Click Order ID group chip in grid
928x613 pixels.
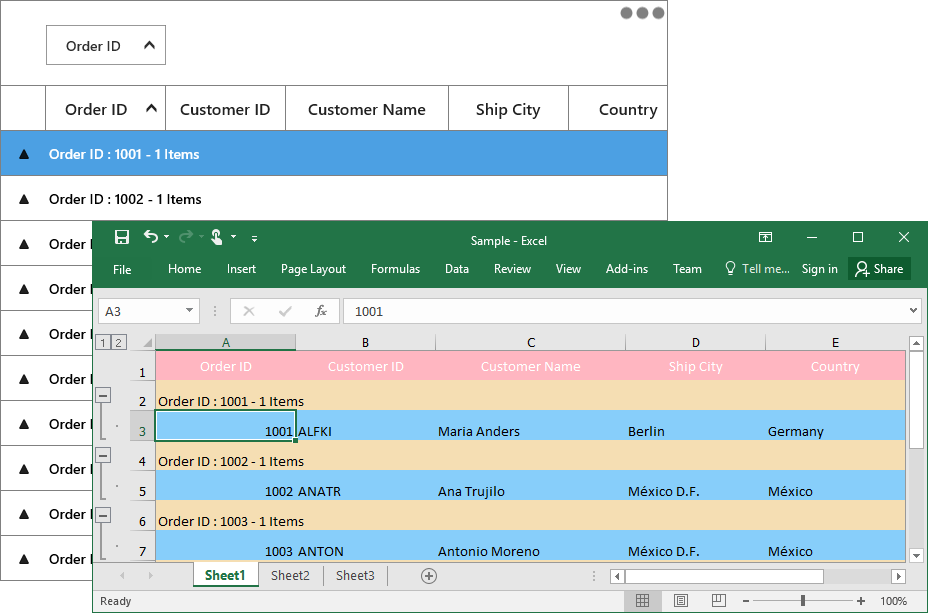[106, 45]
